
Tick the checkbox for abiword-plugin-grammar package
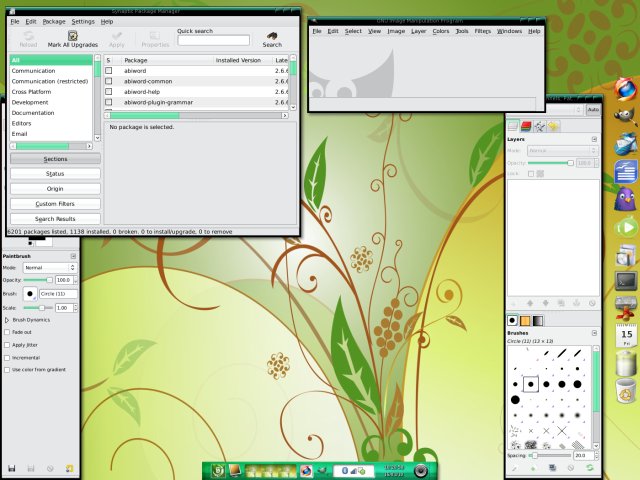[109, 102]
